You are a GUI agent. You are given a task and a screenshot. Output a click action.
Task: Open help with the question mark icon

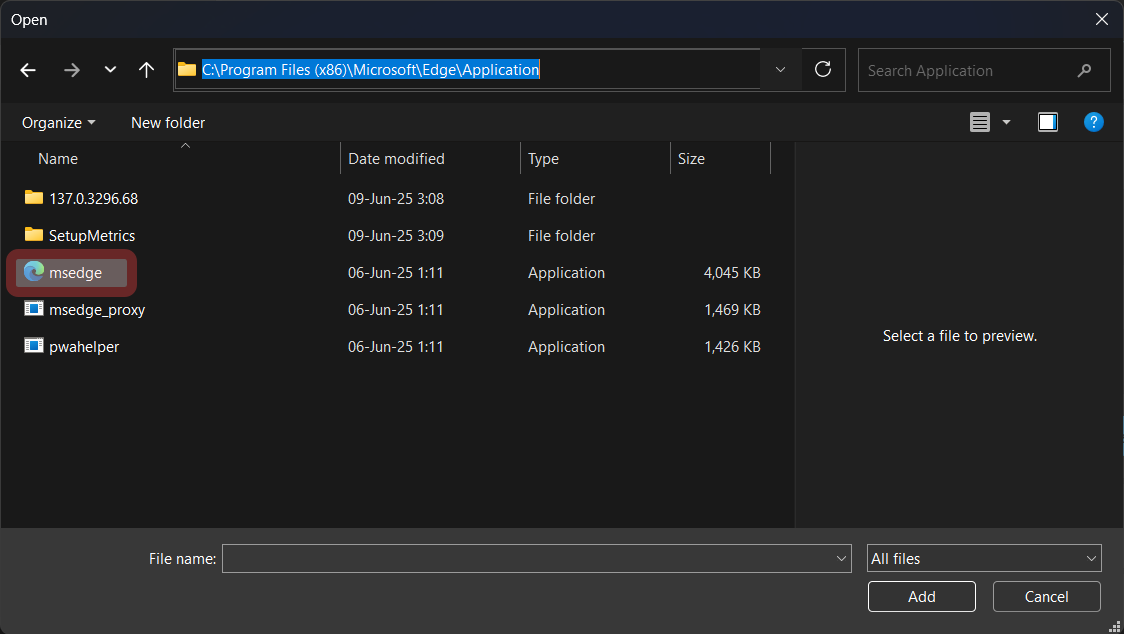(1093, 123)
